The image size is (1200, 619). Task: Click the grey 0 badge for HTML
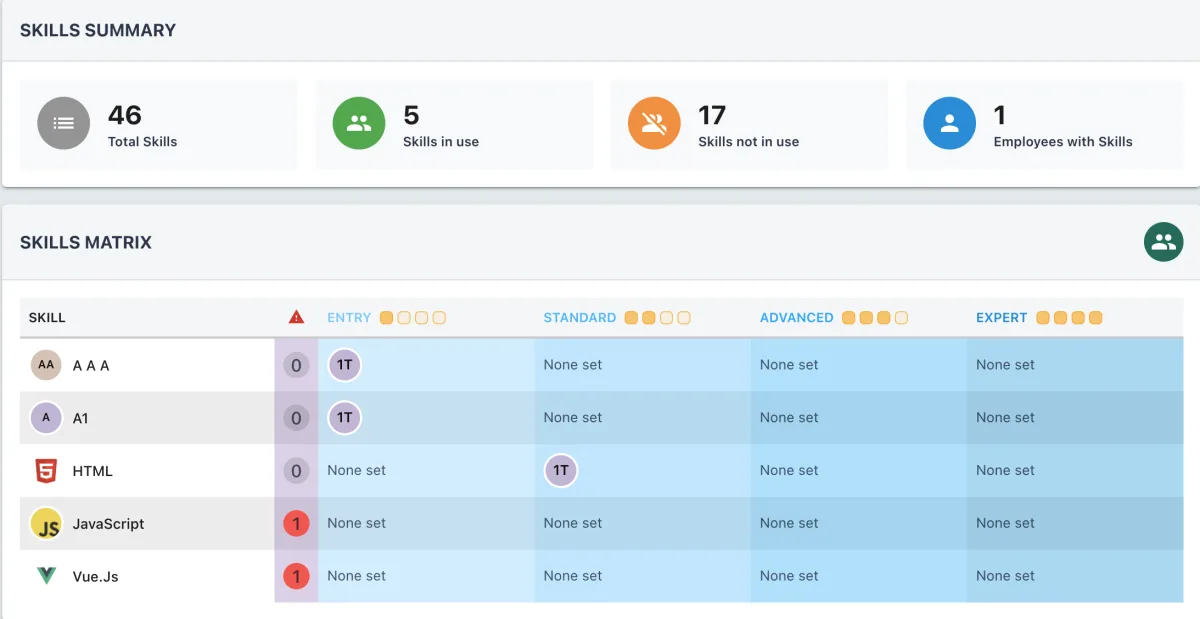click(296, 470)
